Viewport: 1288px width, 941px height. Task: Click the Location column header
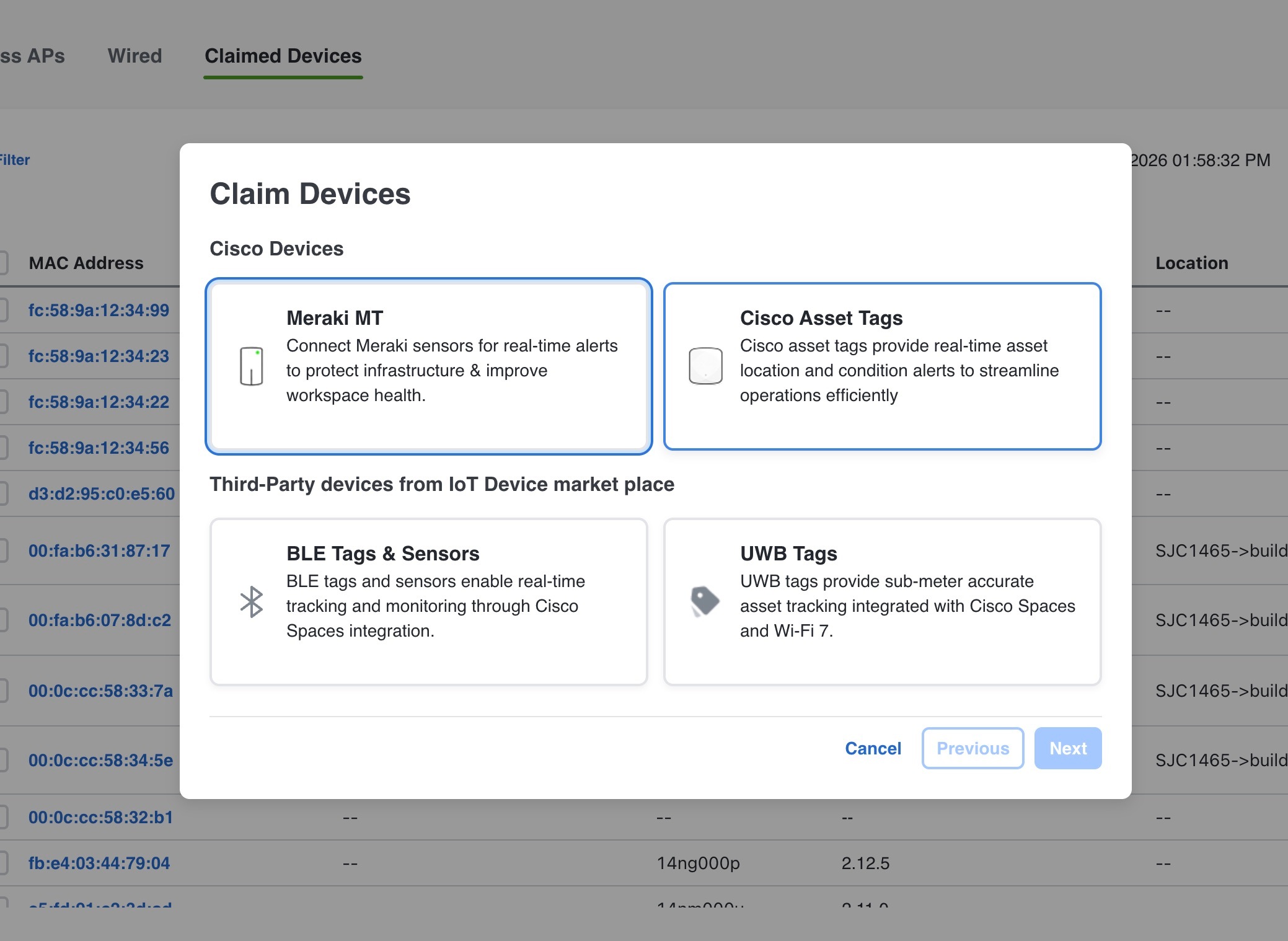[1192, 263]
